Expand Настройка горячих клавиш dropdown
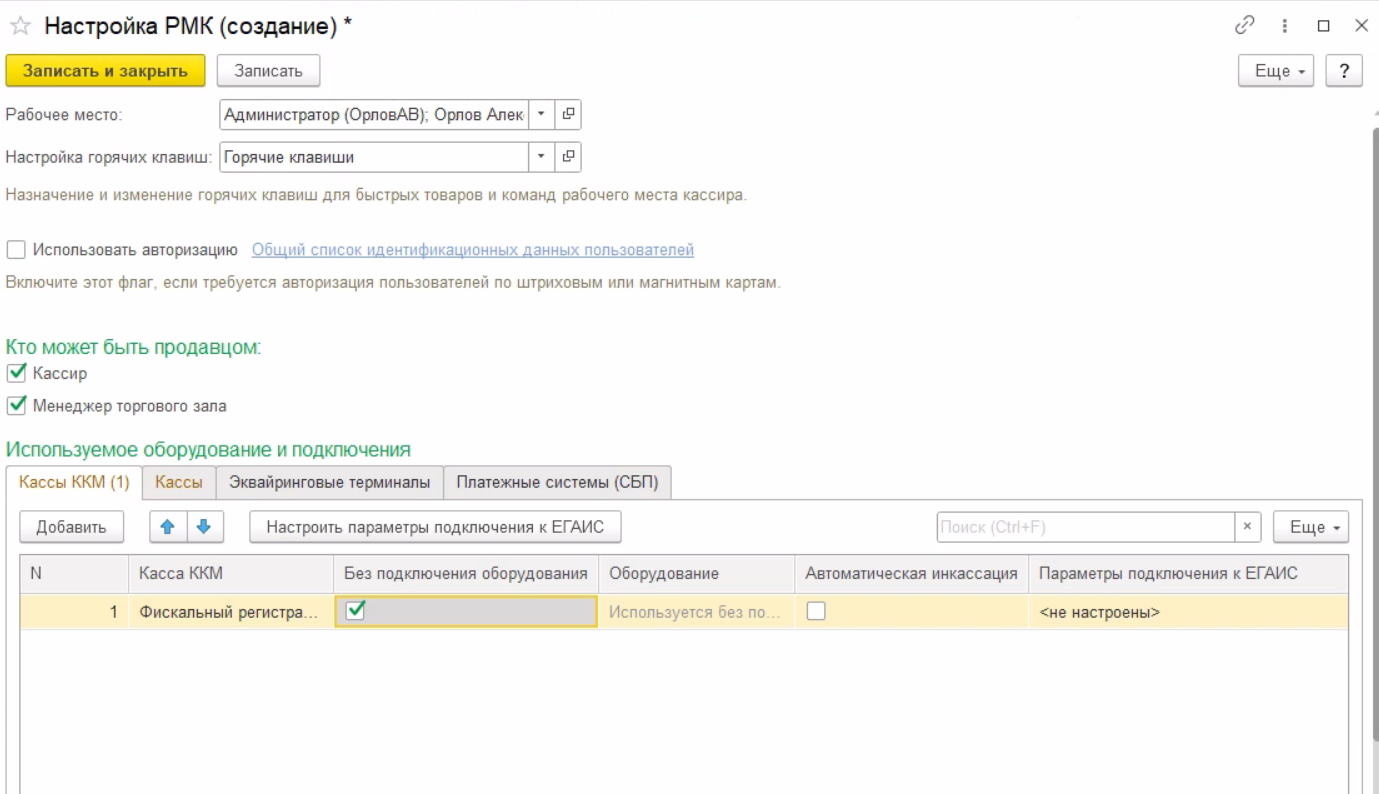This screenshot has height=794, width=1379. (541, 157)
